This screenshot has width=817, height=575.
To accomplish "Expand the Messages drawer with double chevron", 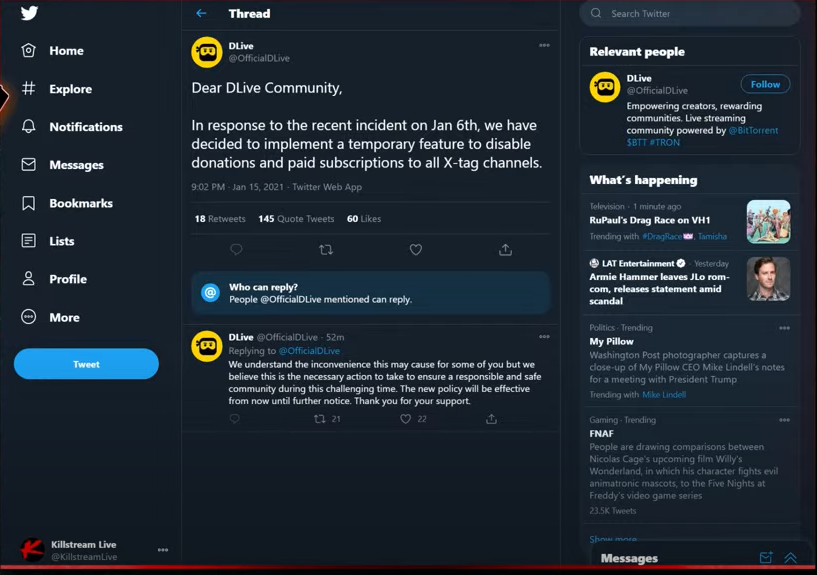I will click(x=790, y=558).
